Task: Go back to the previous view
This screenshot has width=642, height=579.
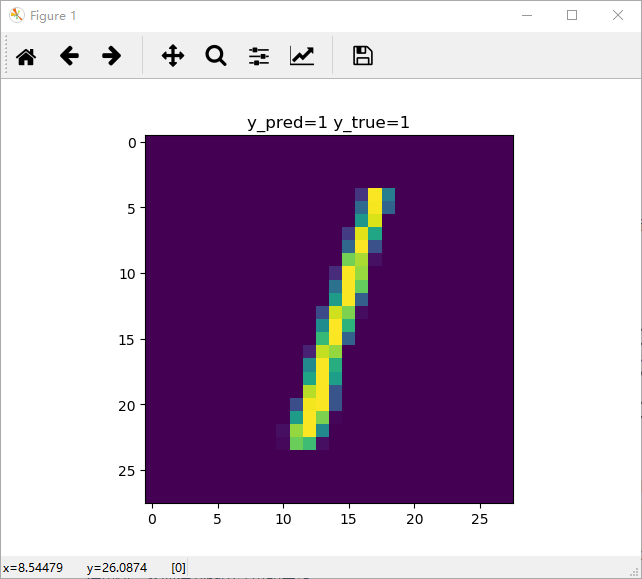Action: pyautogui.click(x=69, y=56)
